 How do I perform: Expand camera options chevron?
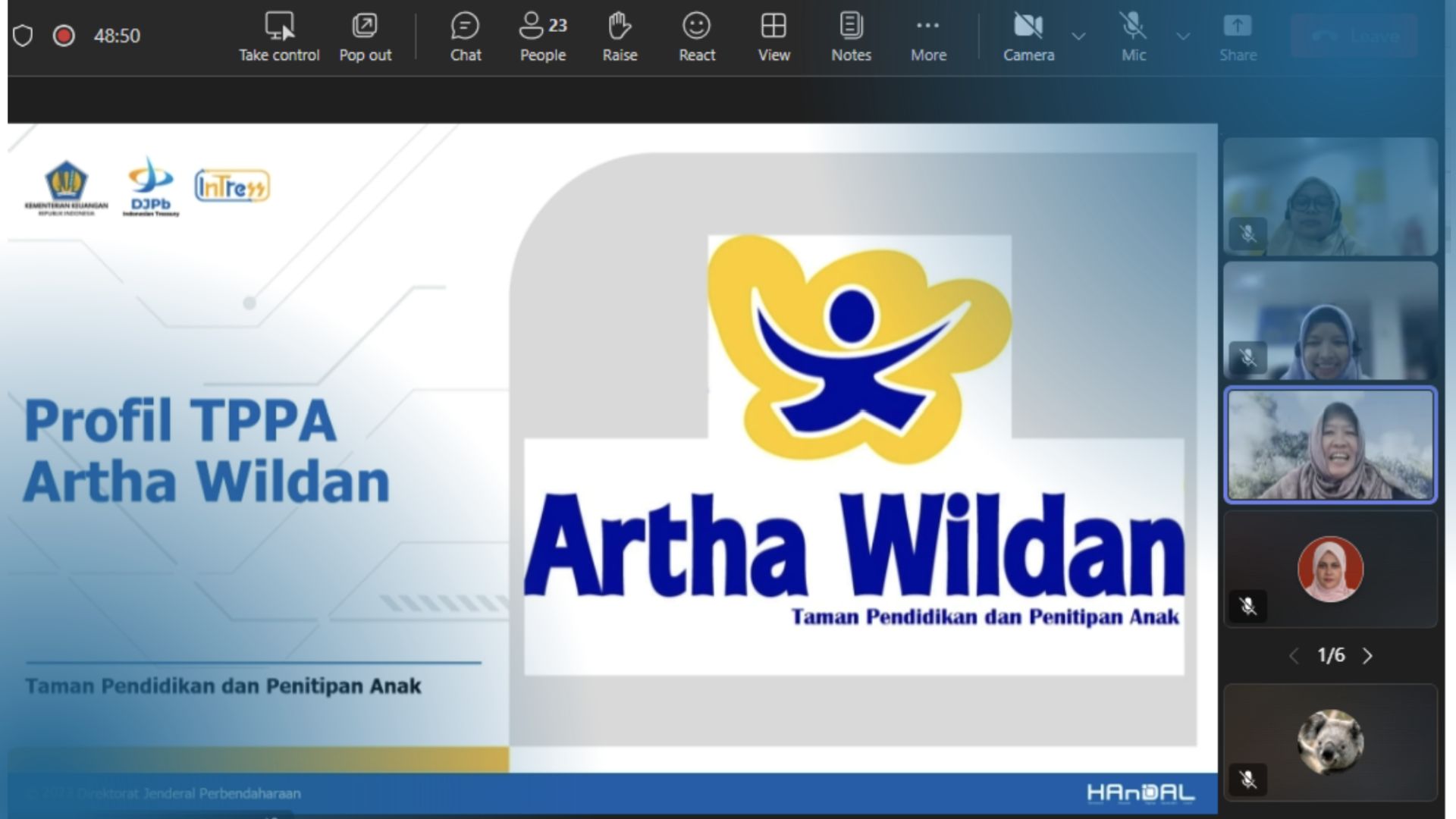(x=1078, y=36)
